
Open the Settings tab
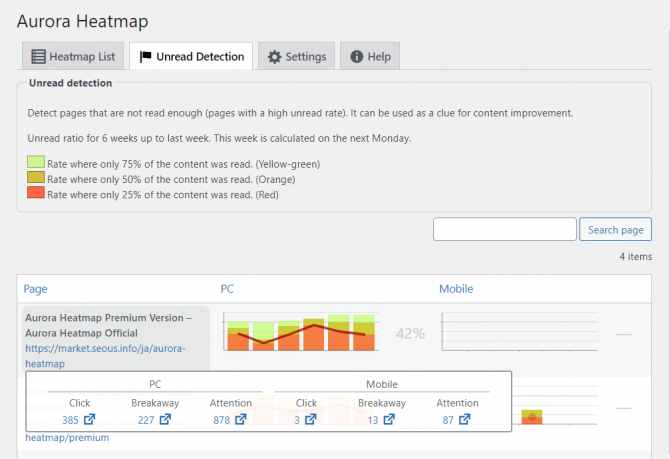(297, 56)
